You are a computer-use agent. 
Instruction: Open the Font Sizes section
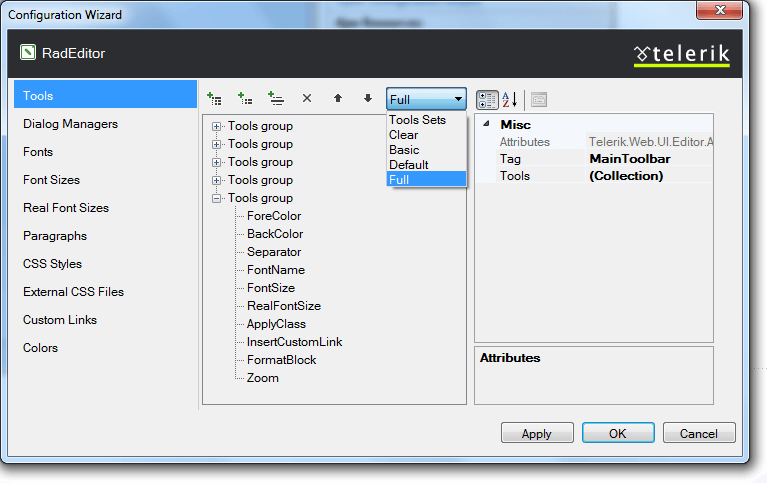click(51, 180)
